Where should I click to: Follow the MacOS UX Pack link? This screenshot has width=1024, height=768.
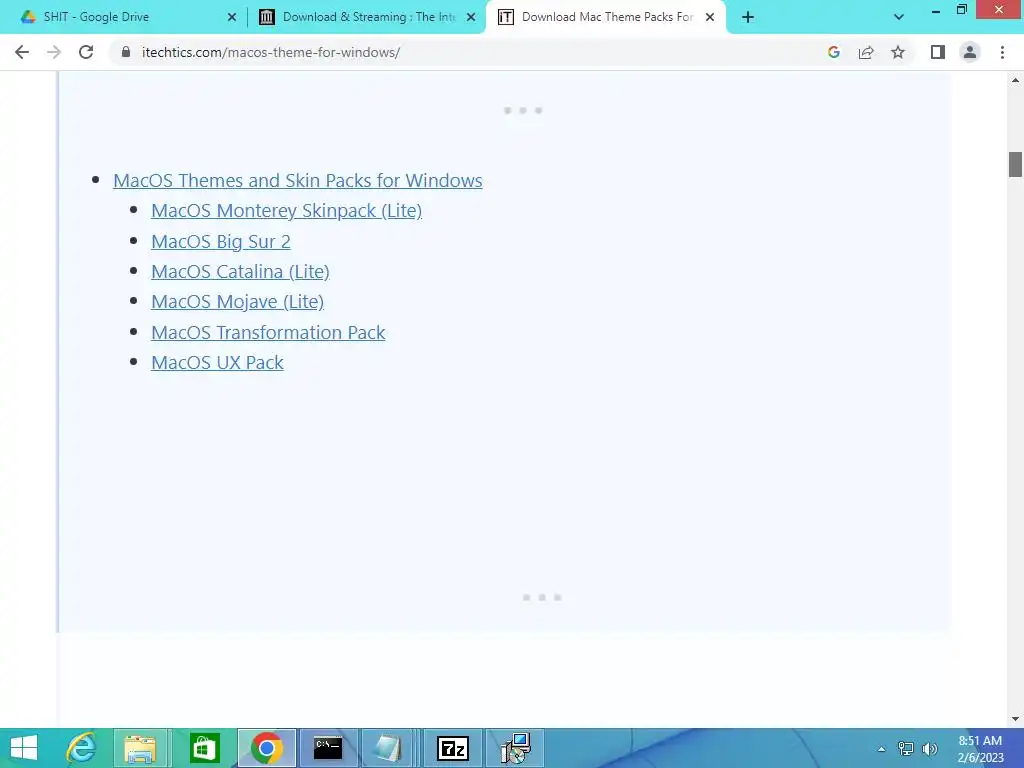point(217,362)
